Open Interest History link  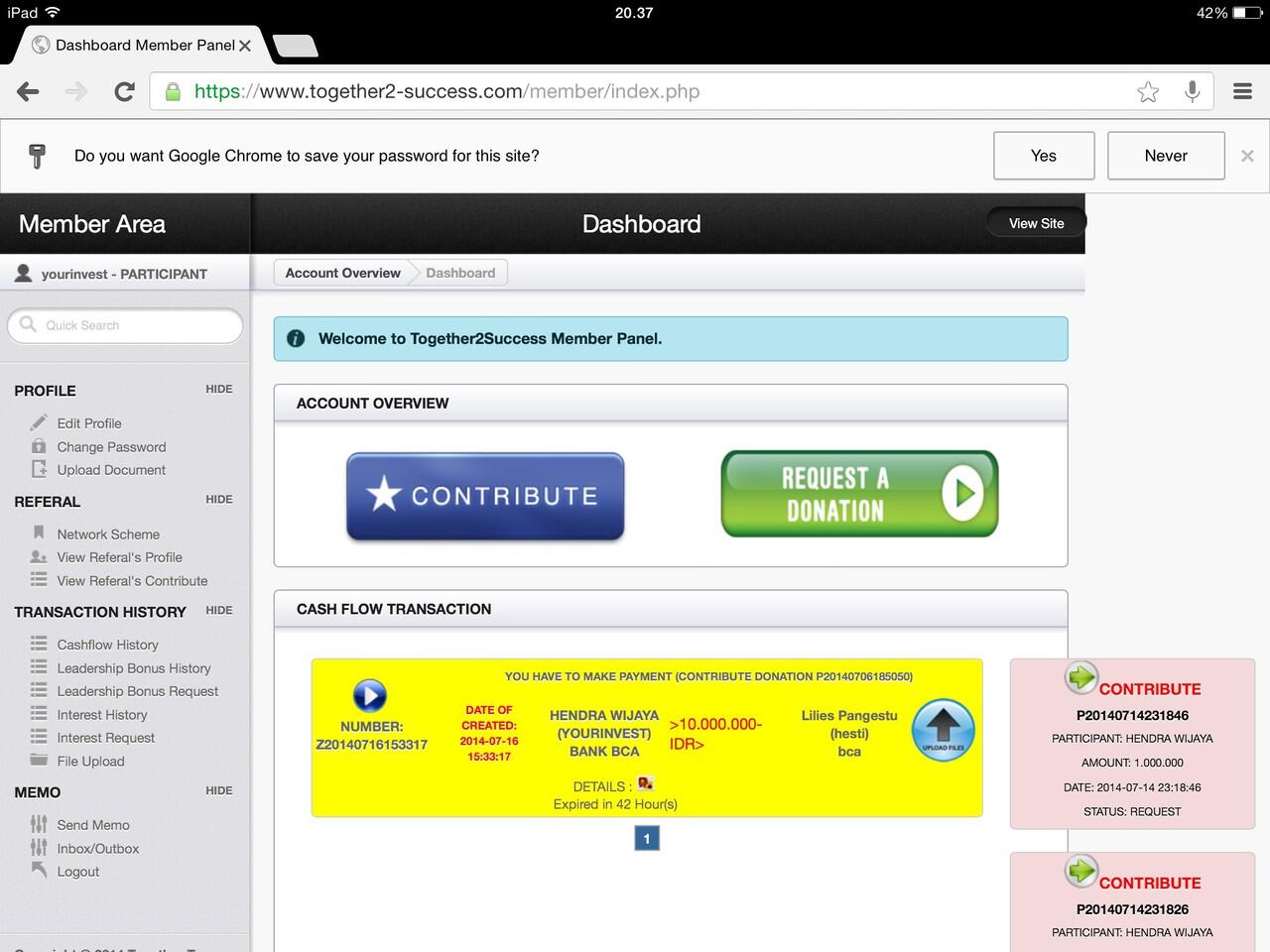[102, 715]
